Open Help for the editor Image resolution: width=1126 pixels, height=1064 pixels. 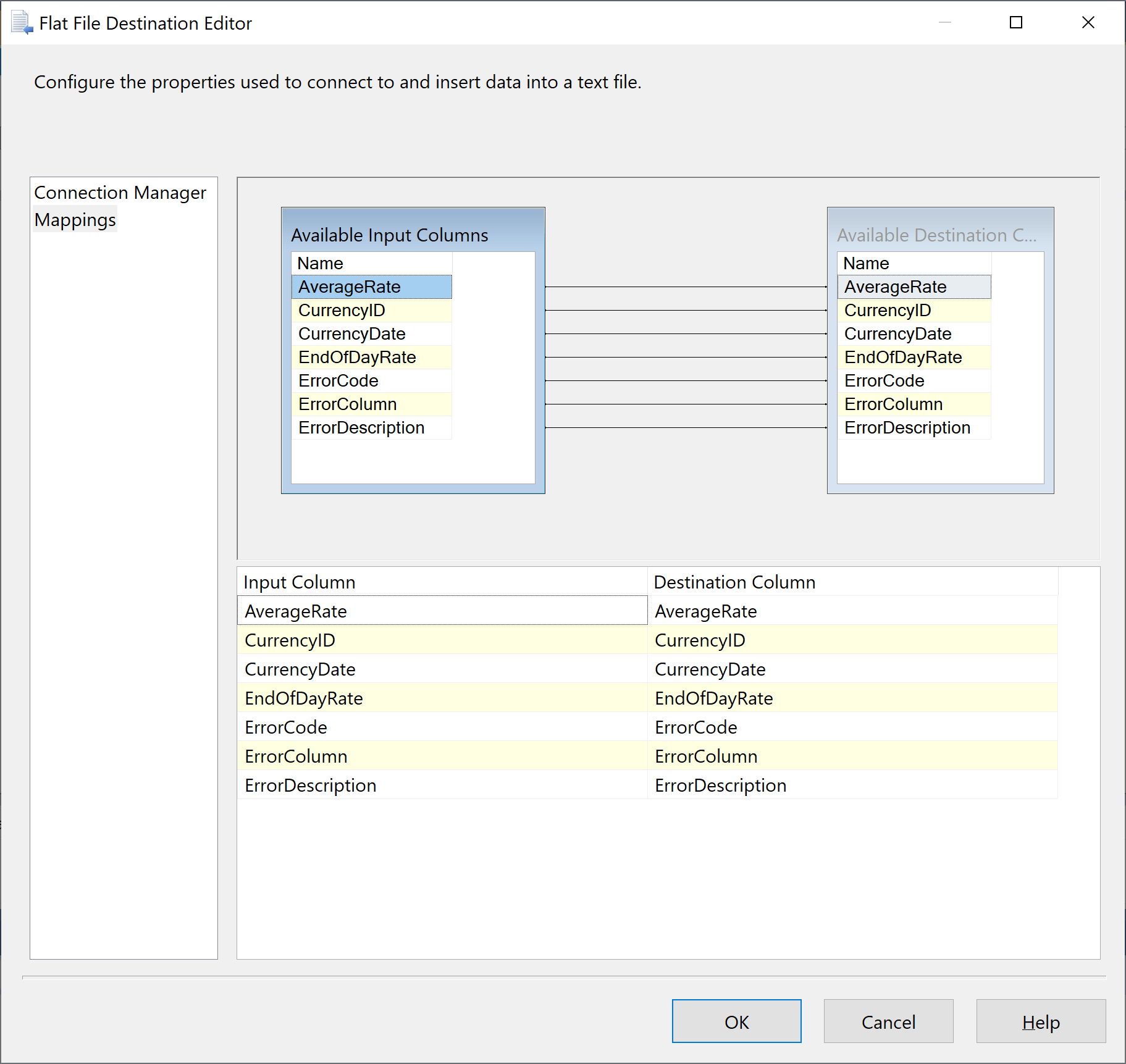pos(1040,1021)
